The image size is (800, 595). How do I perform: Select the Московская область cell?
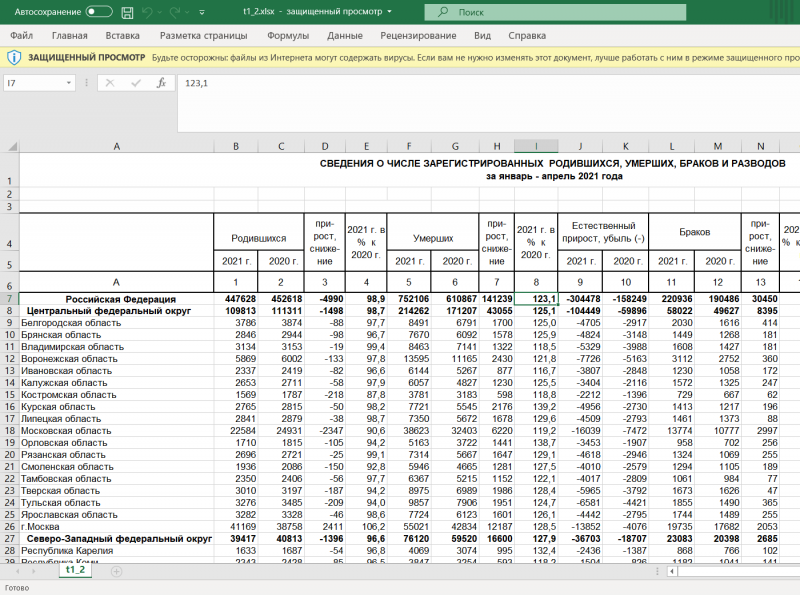click(116, 431)
